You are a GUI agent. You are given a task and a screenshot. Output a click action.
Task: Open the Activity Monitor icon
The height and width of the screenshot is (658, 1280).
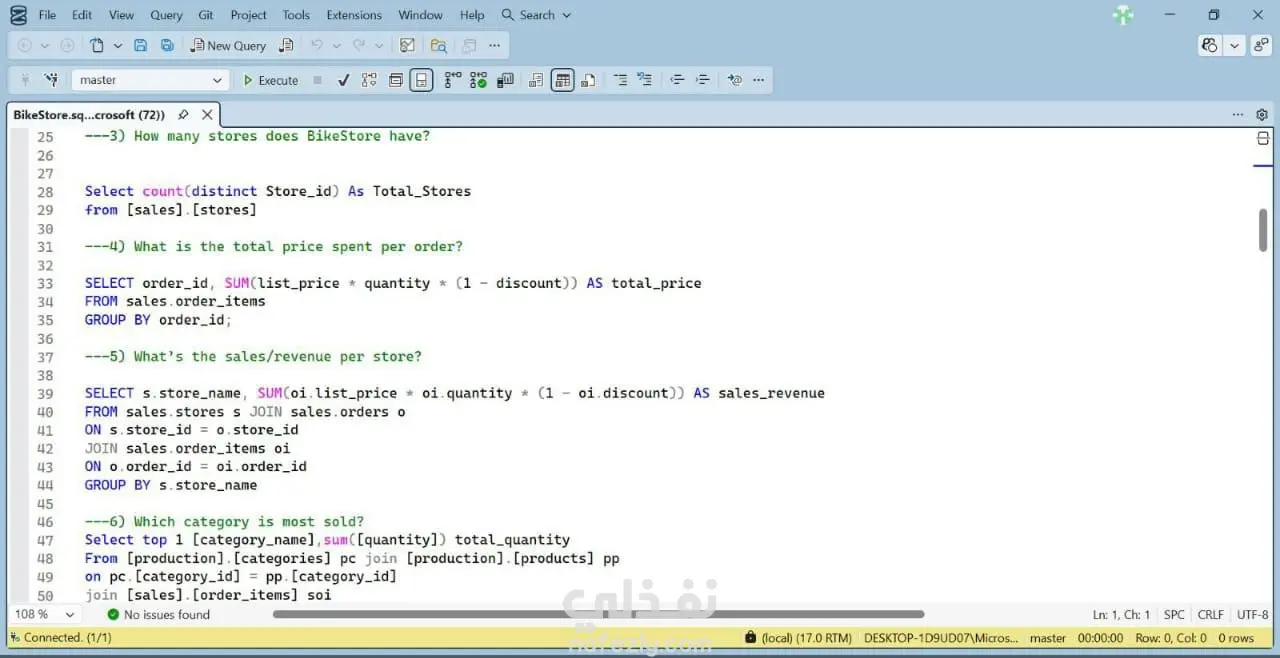pyautogui.click(x=407, y=45)
